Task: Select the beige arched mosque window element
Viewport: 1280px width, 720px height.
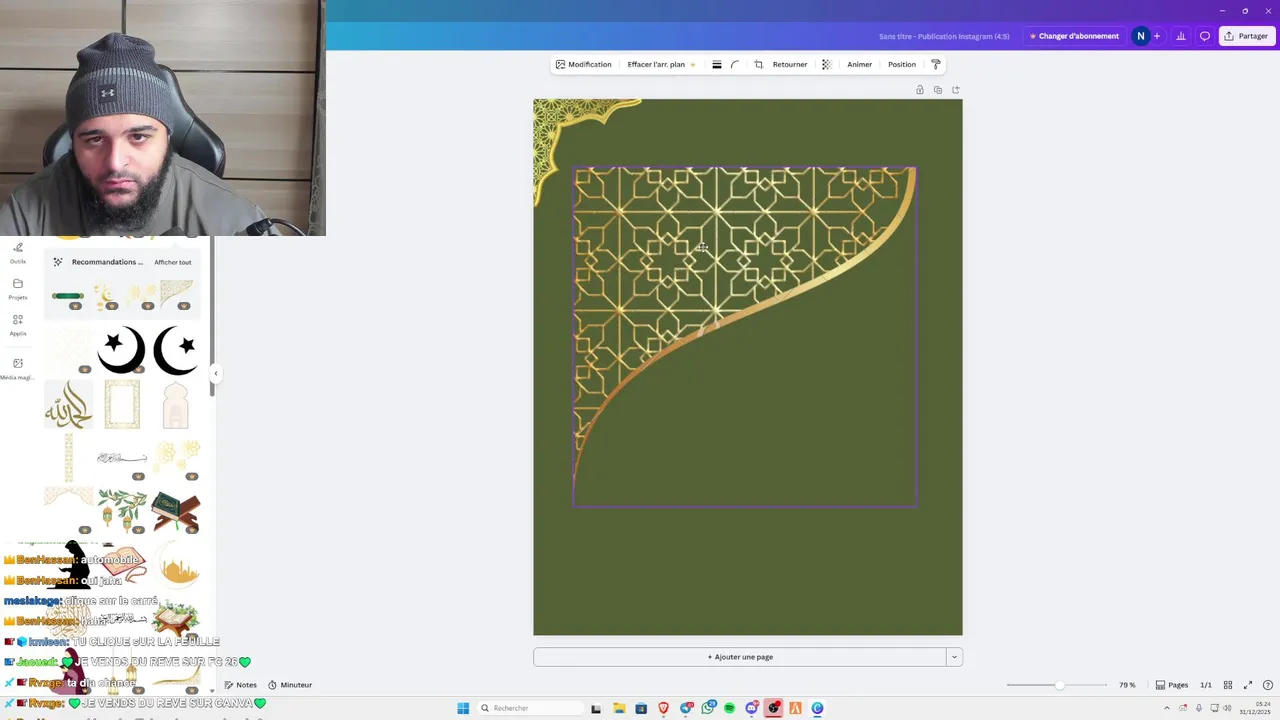Action: 175,404
